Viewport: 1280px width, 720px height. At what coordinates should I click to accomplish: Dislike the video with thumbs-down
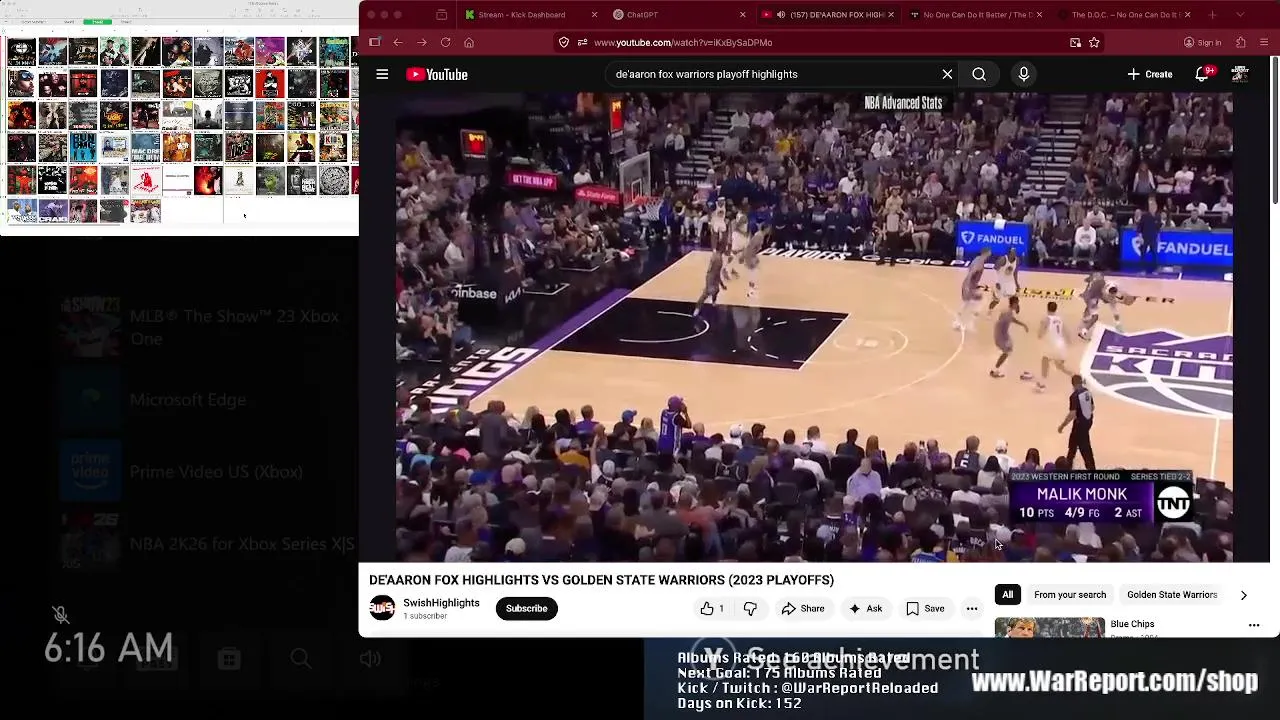tap(750, 608)
